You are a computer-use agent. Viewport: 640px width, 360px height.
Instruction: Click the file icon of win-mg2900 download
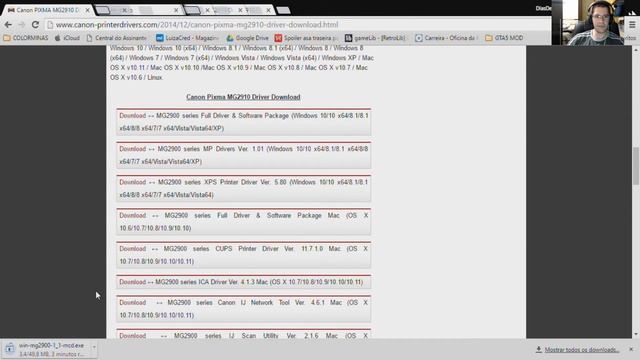coord(9,349)
